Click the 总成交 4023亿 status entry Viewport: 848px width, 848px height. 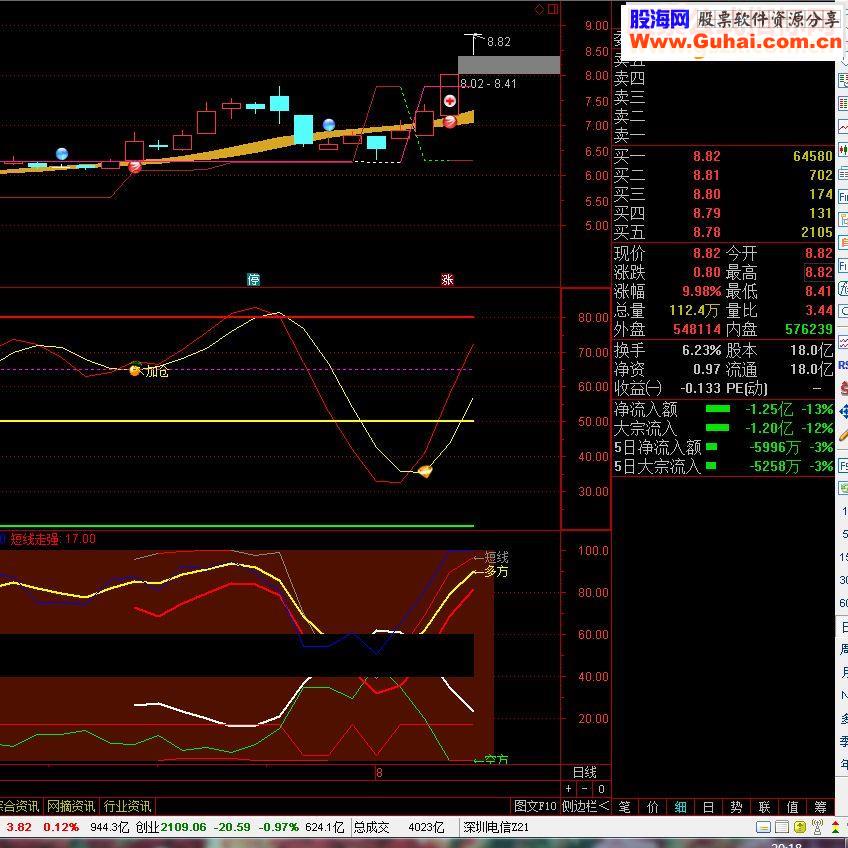pyautogui.click(x=399, y=827)
